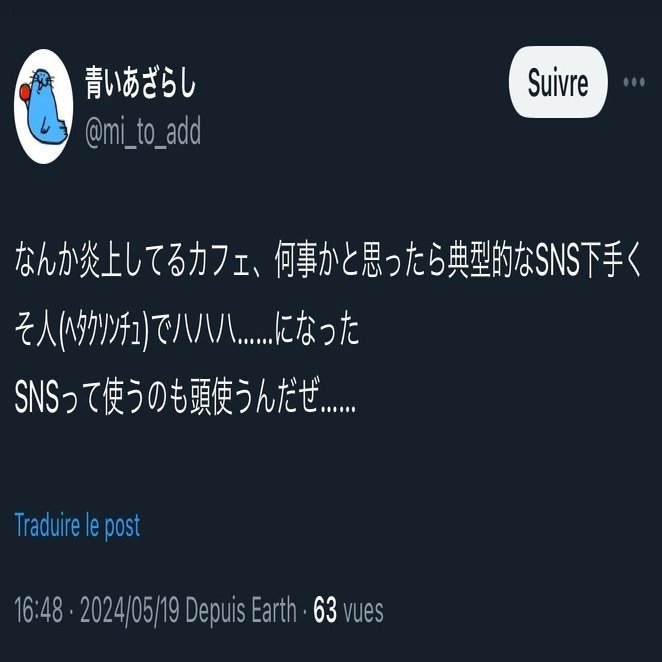The width and height of the screenshot is (662, 662).
Task: Click the になった text ending the second line
Action: pyautogui.click(x=317, y=330)
